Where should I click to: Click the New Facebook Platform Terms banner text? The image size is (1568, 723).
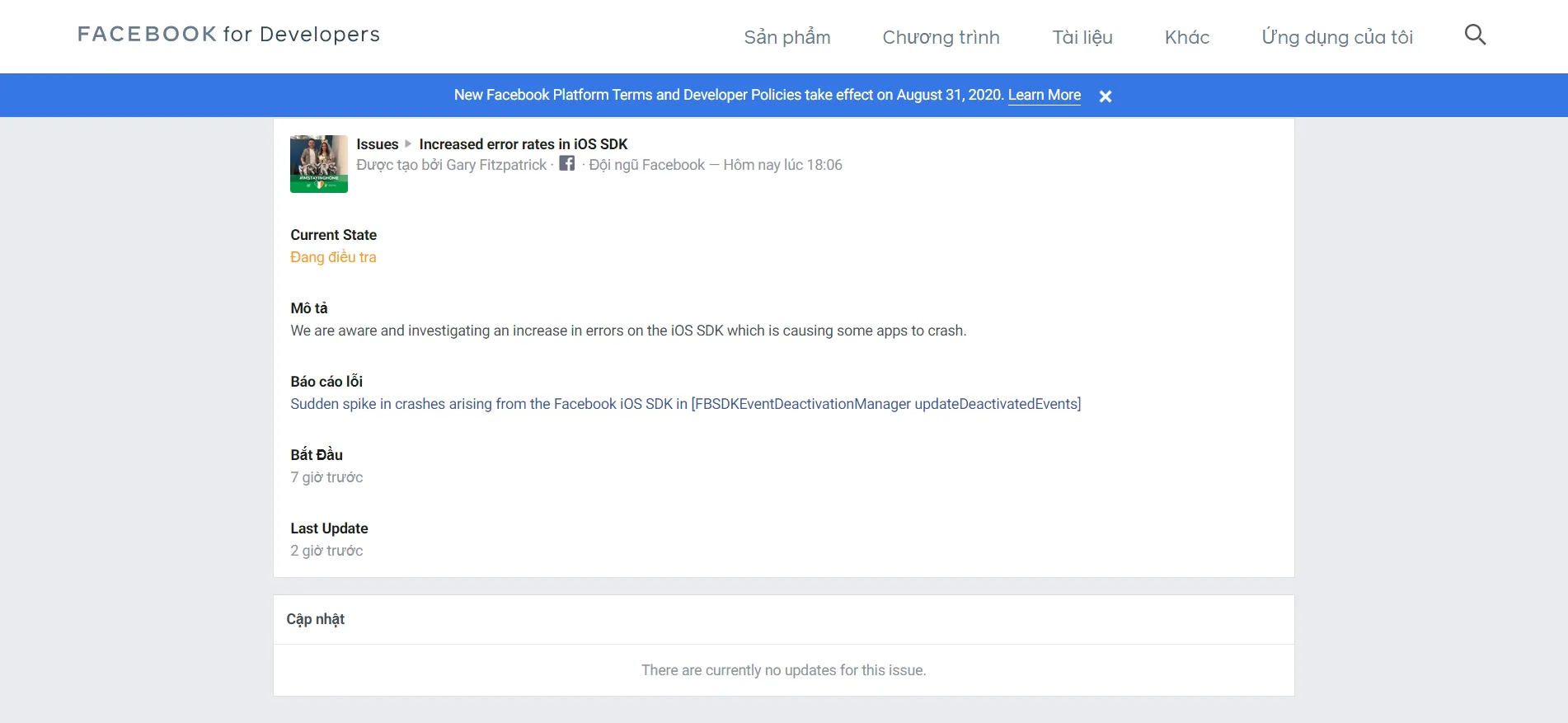coord(729,95)
